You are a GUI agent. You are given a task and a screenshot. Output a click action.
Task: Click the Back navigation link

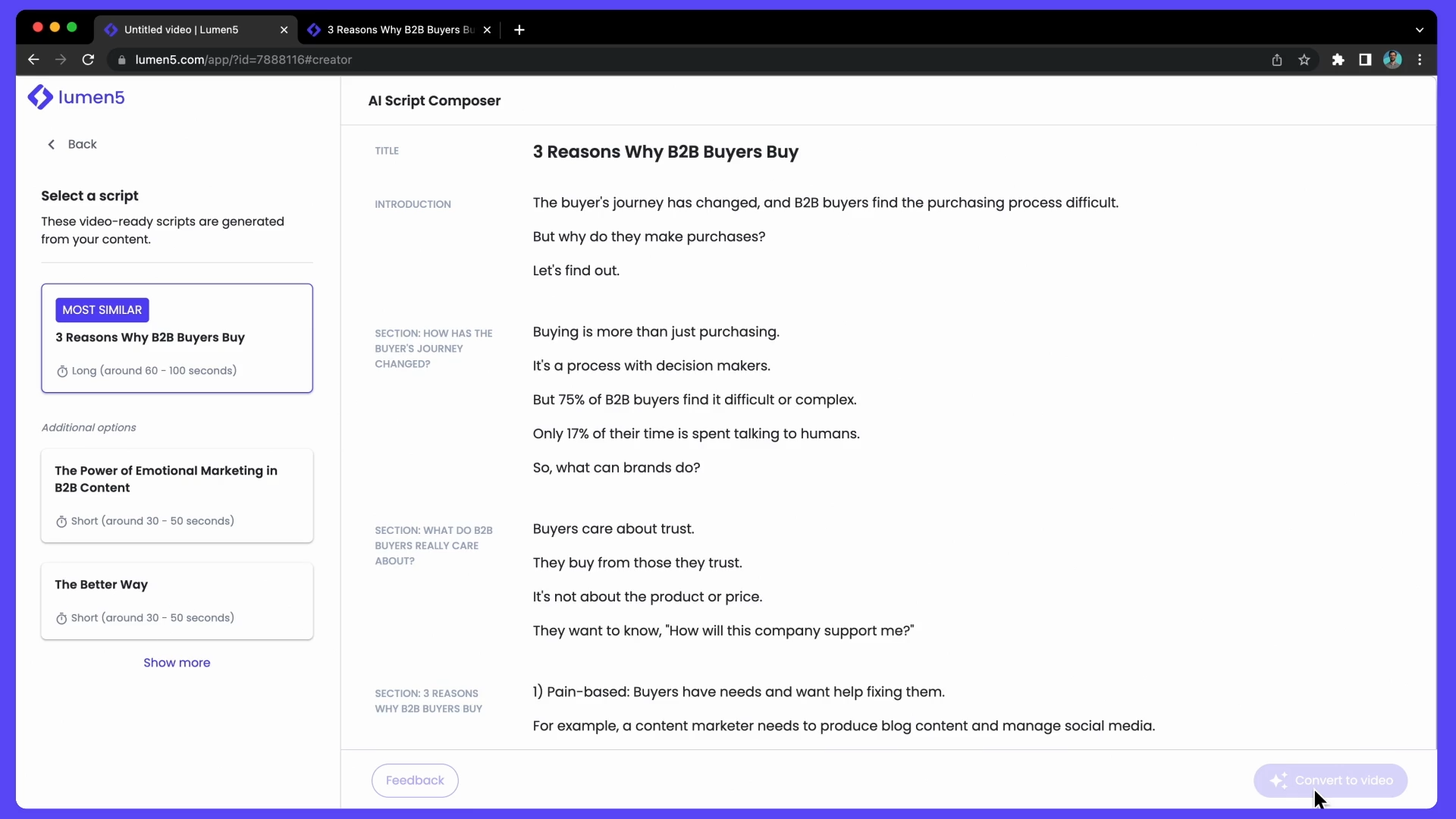(73, 143)
